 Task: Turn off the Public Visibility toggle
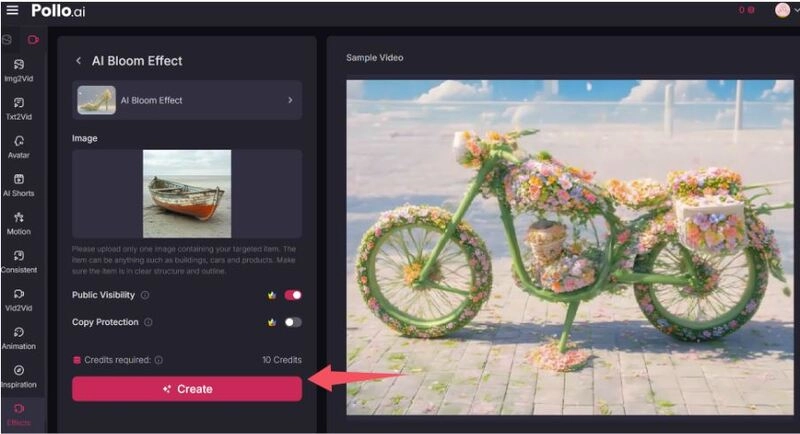[x=293, y=295]
